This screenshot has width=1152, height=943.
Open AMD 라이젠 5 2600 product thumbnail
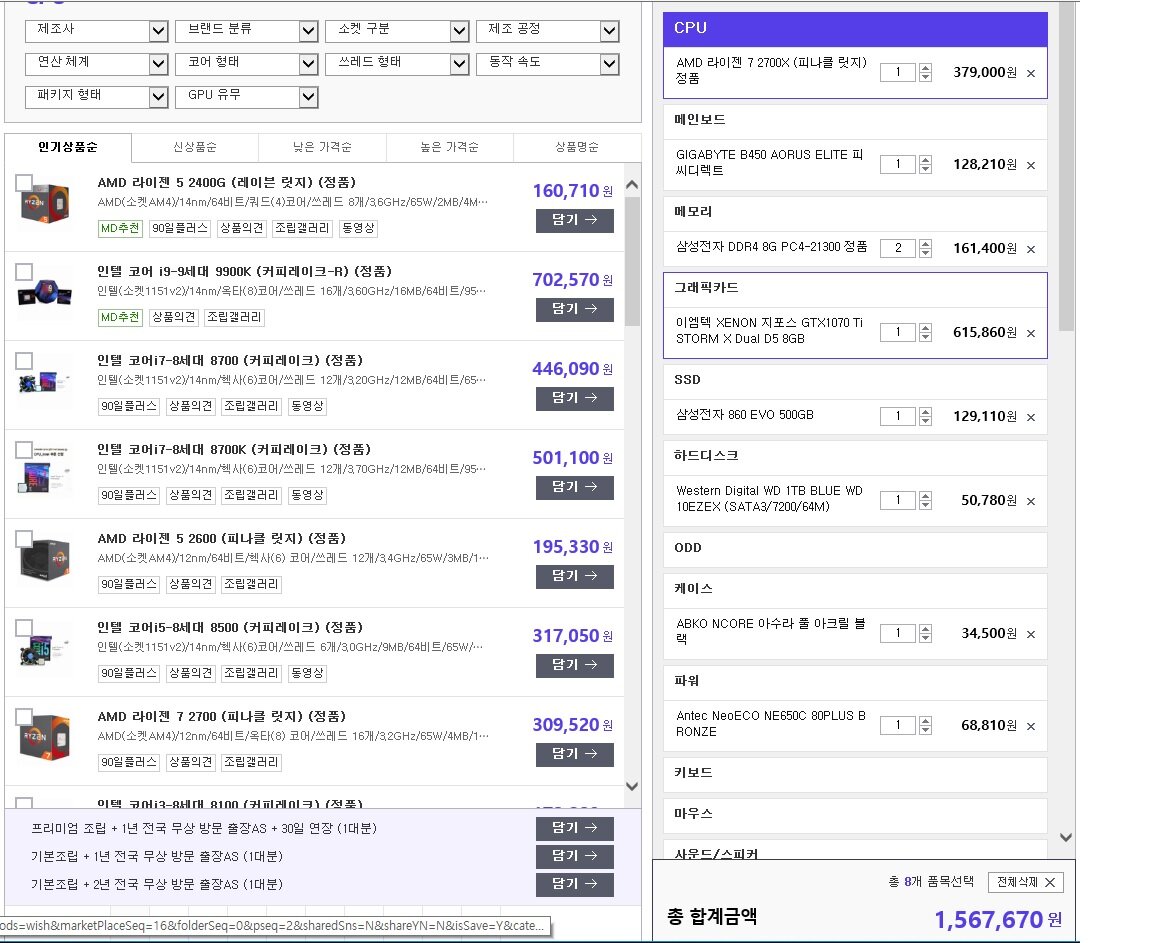[x=46, y=560]
